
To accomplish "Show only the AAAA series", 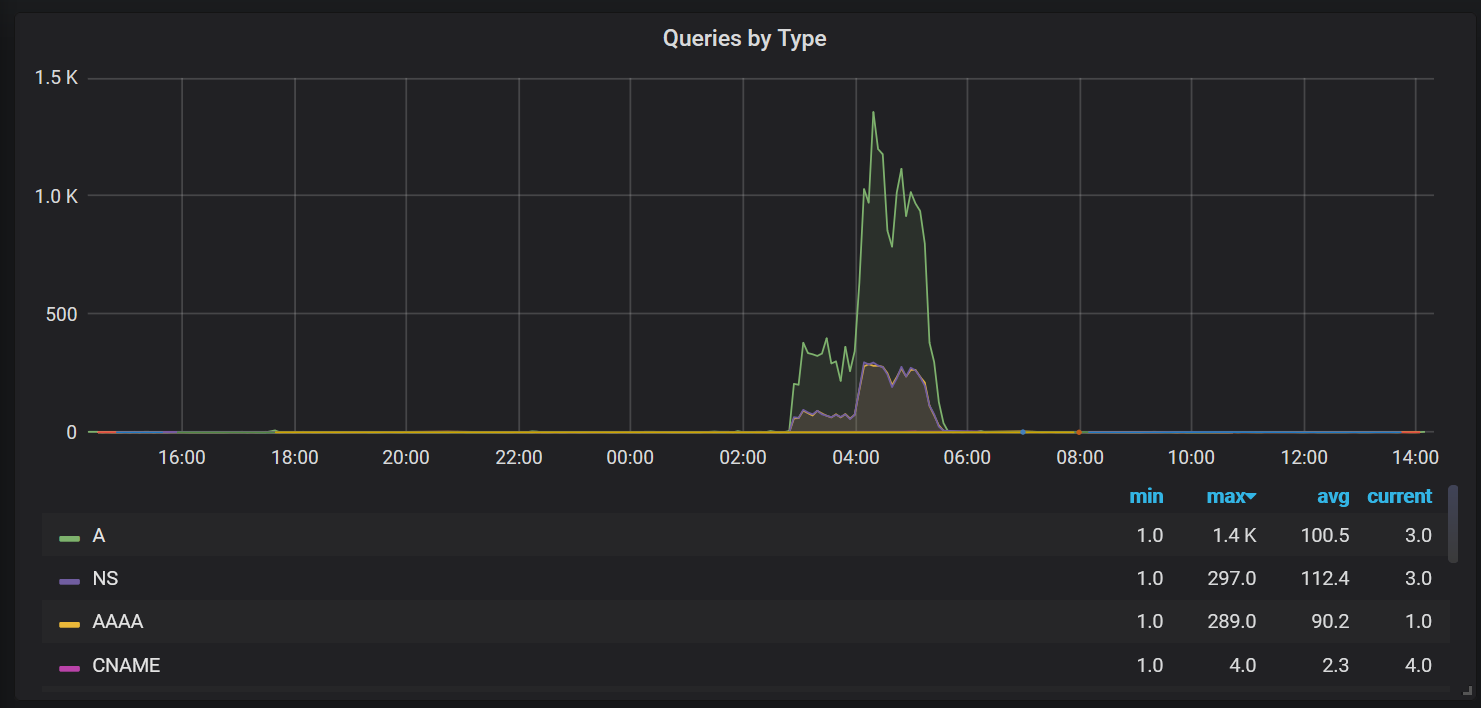I will coord(117,622).
